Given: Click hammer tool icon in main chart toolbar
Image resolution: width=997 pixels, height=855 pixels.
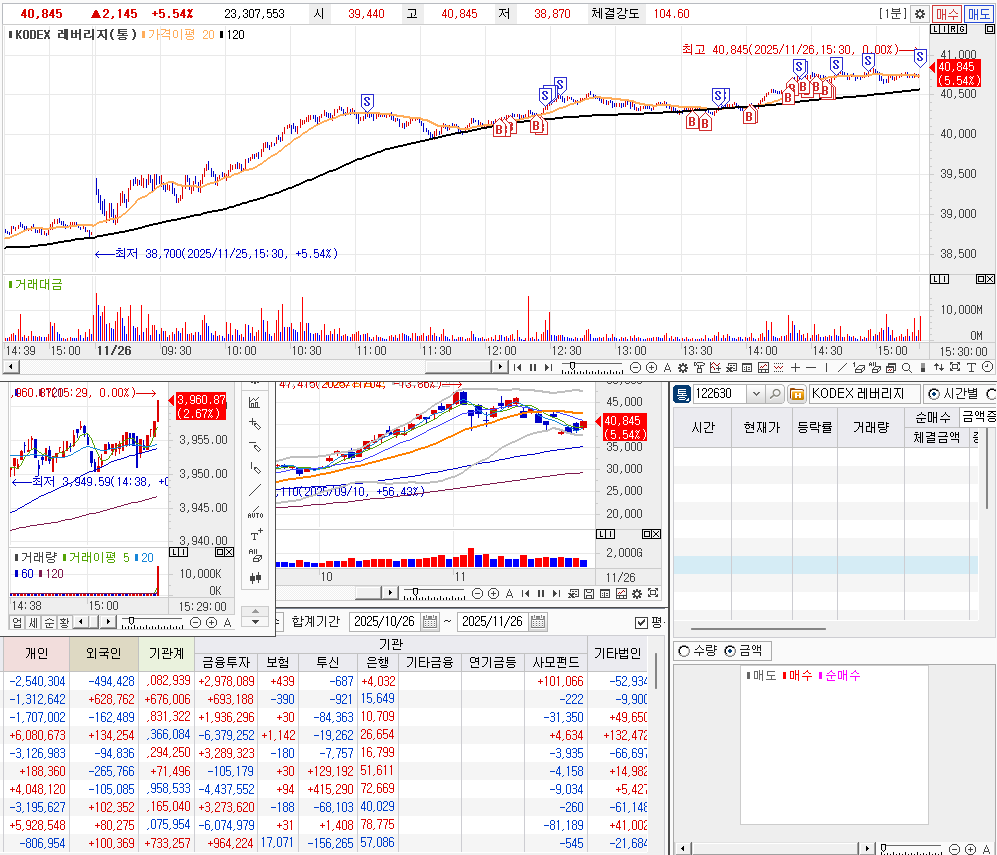Looking at the screenshot, I should click(x=699, y=367).
